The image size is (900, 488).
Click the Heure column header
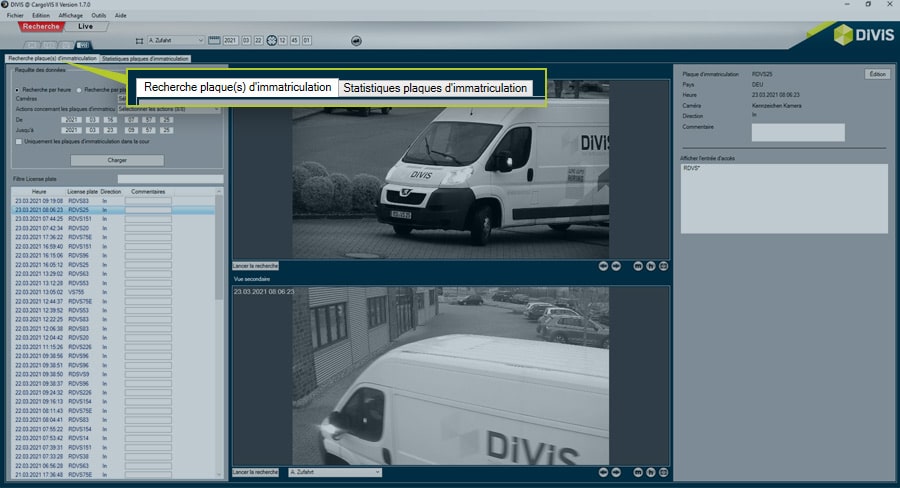pyautogui.click(x=39, y=192)
